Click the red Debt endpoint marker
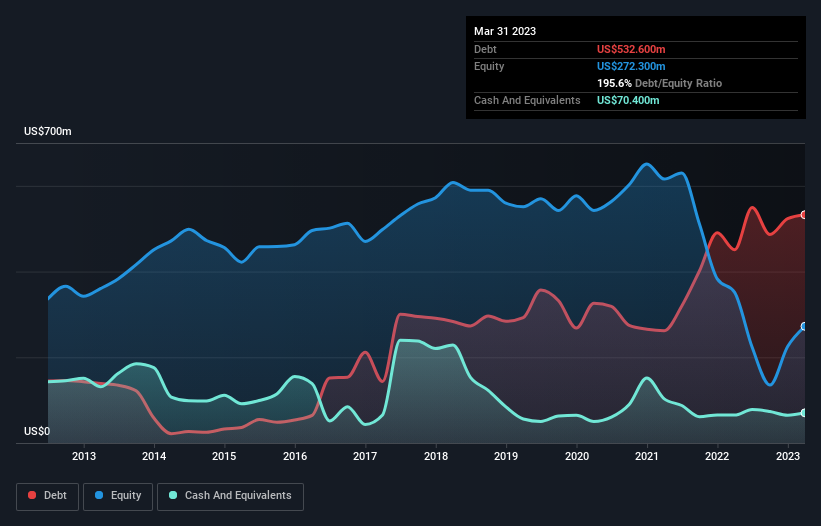This screenshot has height=526, width=821. (x=804, y=215)
